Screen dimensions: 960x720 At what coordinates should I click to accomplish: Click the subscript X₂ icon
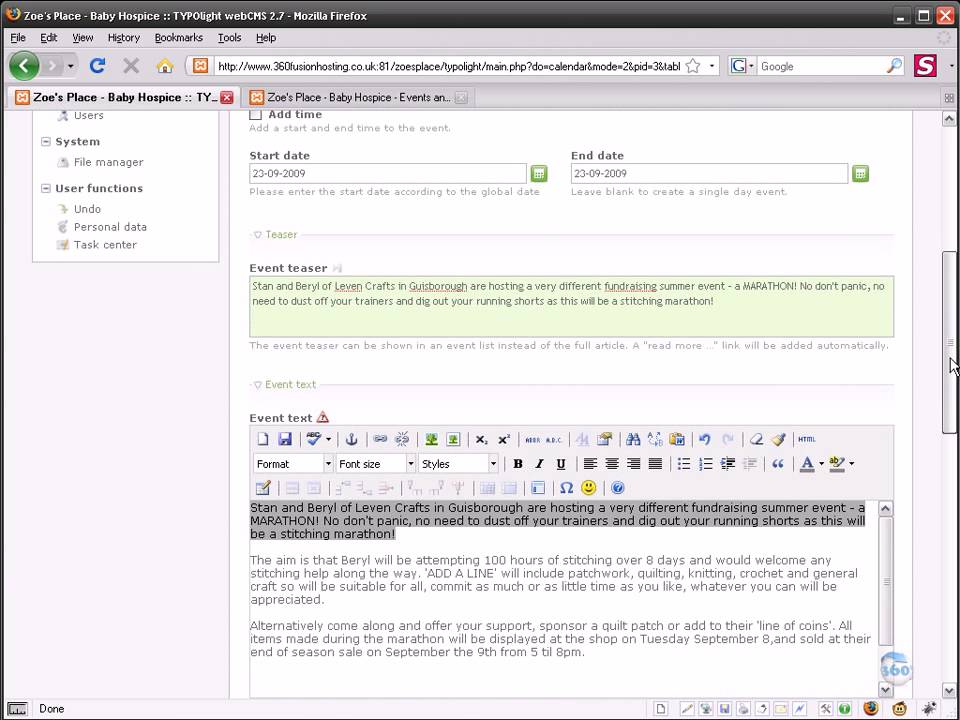click(x=482, y=440)
